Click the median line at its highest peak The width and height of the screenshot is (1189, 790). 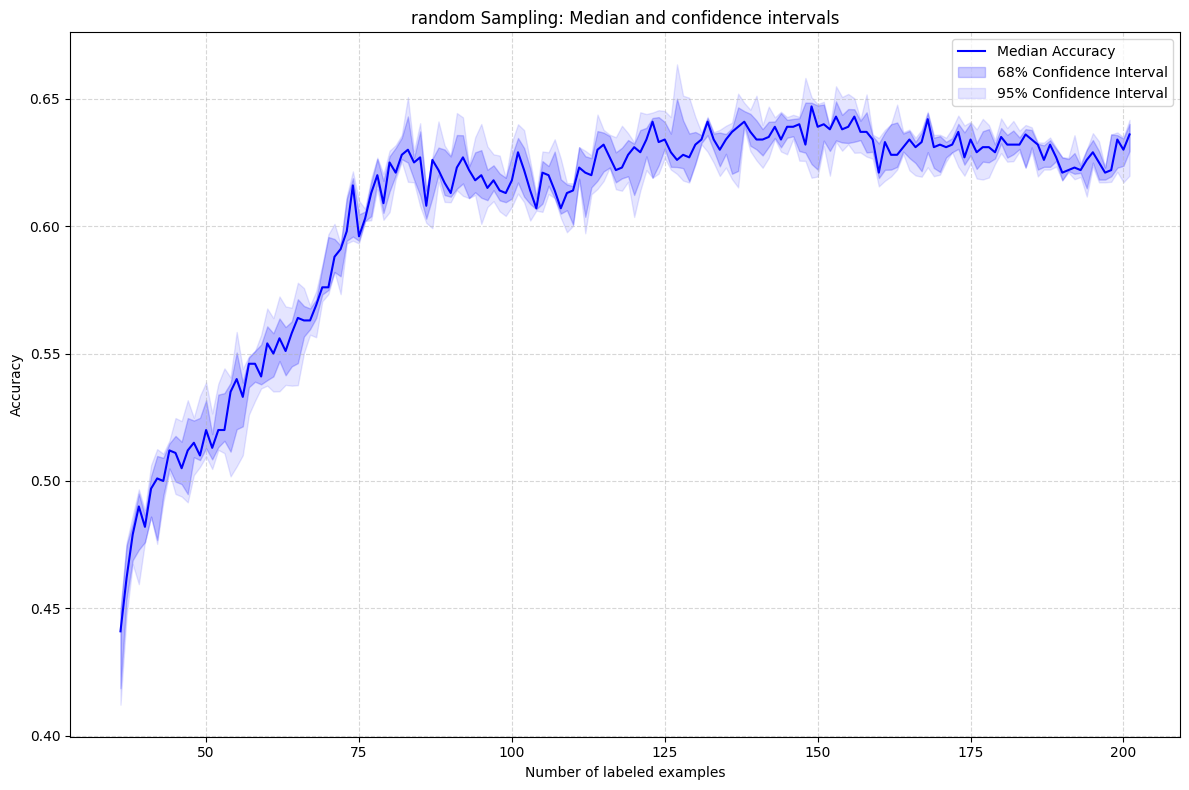[809, 104]
